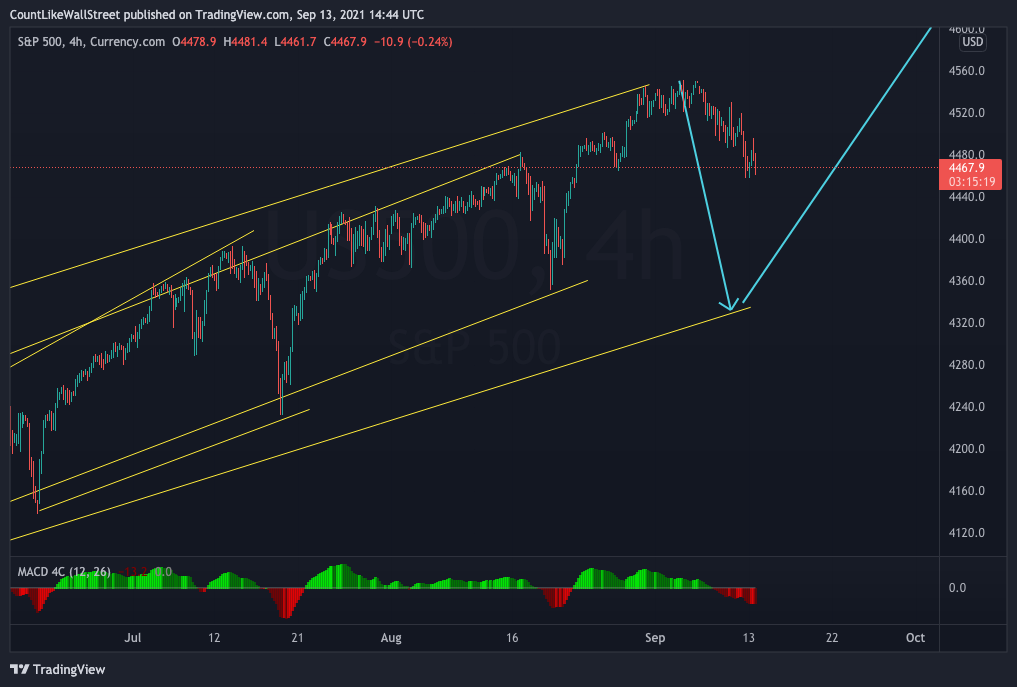The height and width of the screenshot is (687, 1017).
Task: Click the Jul date label on time axis
Action: [x=132, y=638]
